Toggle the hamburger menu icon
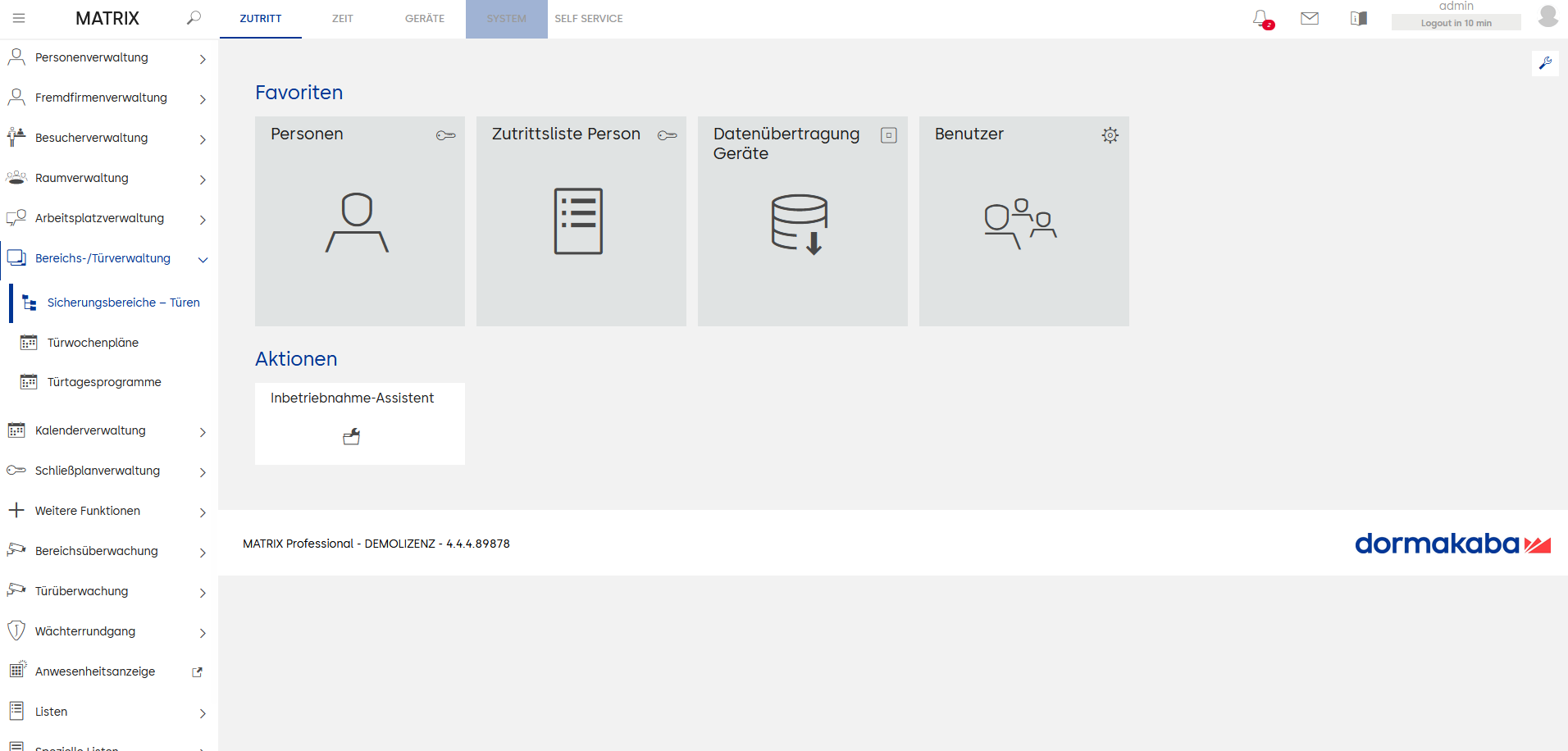The image size is (1568, 751). [19, 18]
